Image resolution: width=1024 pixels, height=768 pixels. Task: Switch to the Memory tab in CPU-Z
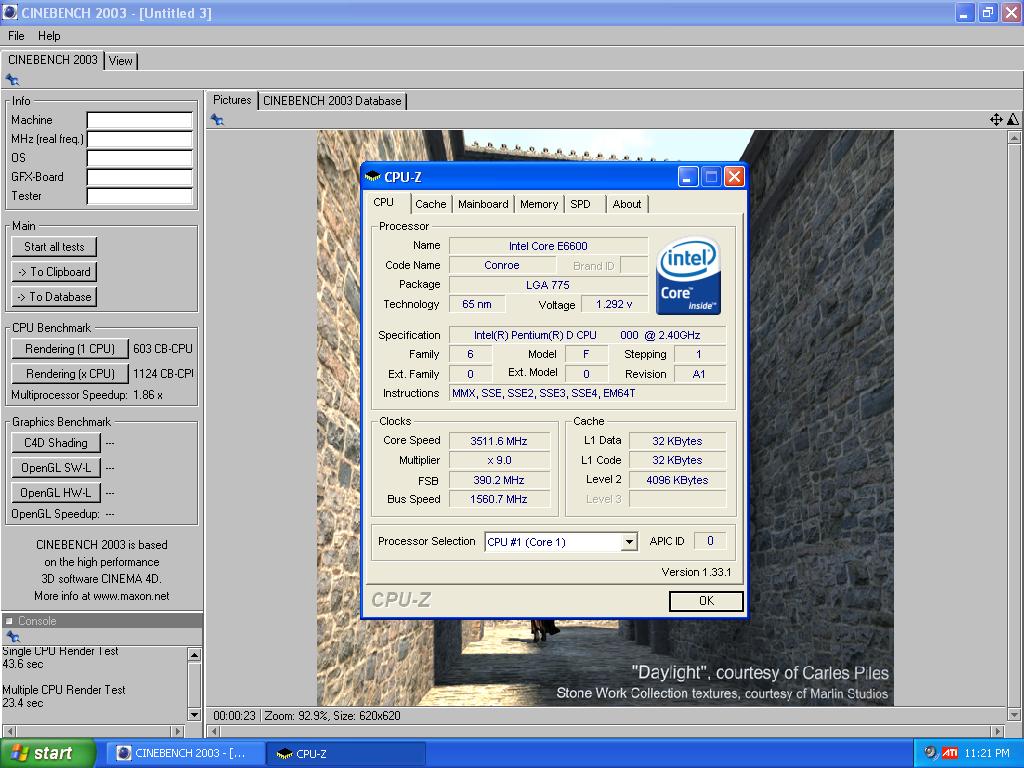[538, 204]
